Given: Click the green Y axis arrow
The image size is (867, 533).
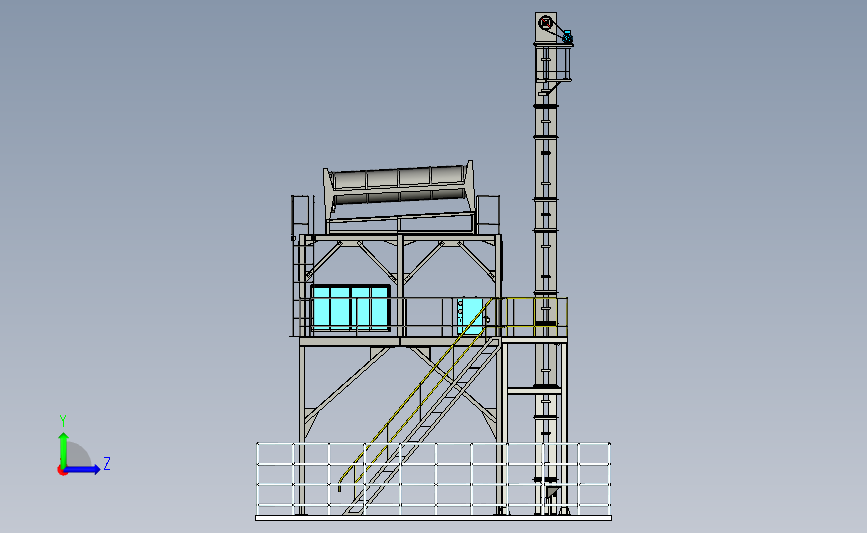Looking at the screenshot, I should 63,449.
